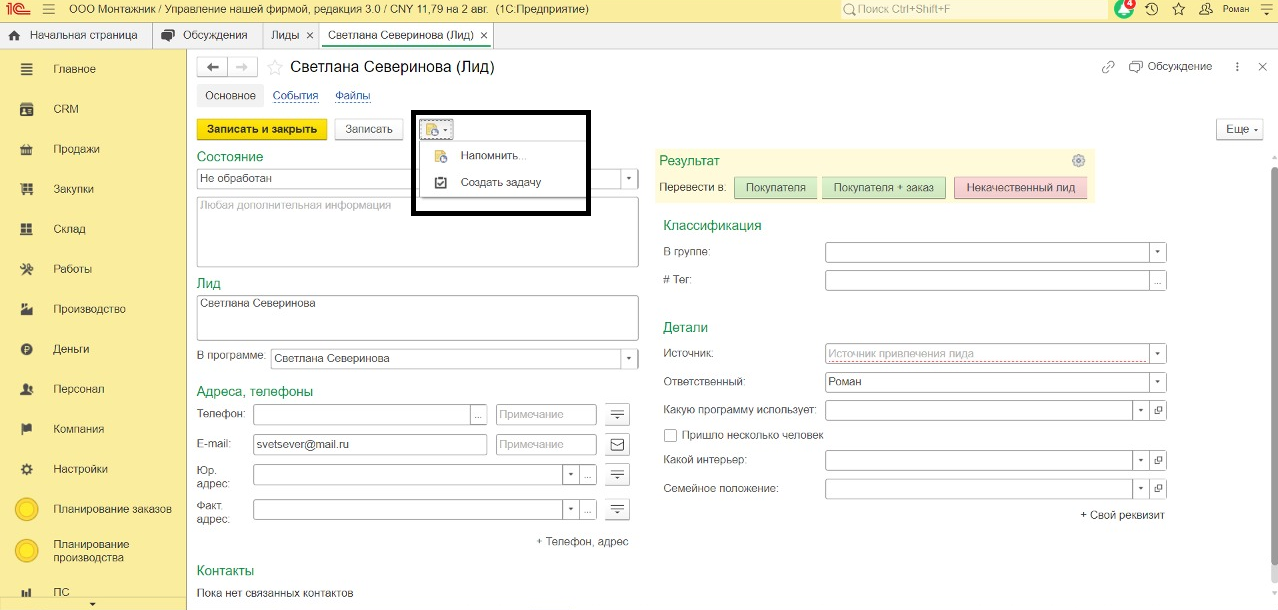Open Планирование производства section

pos(90,551)
